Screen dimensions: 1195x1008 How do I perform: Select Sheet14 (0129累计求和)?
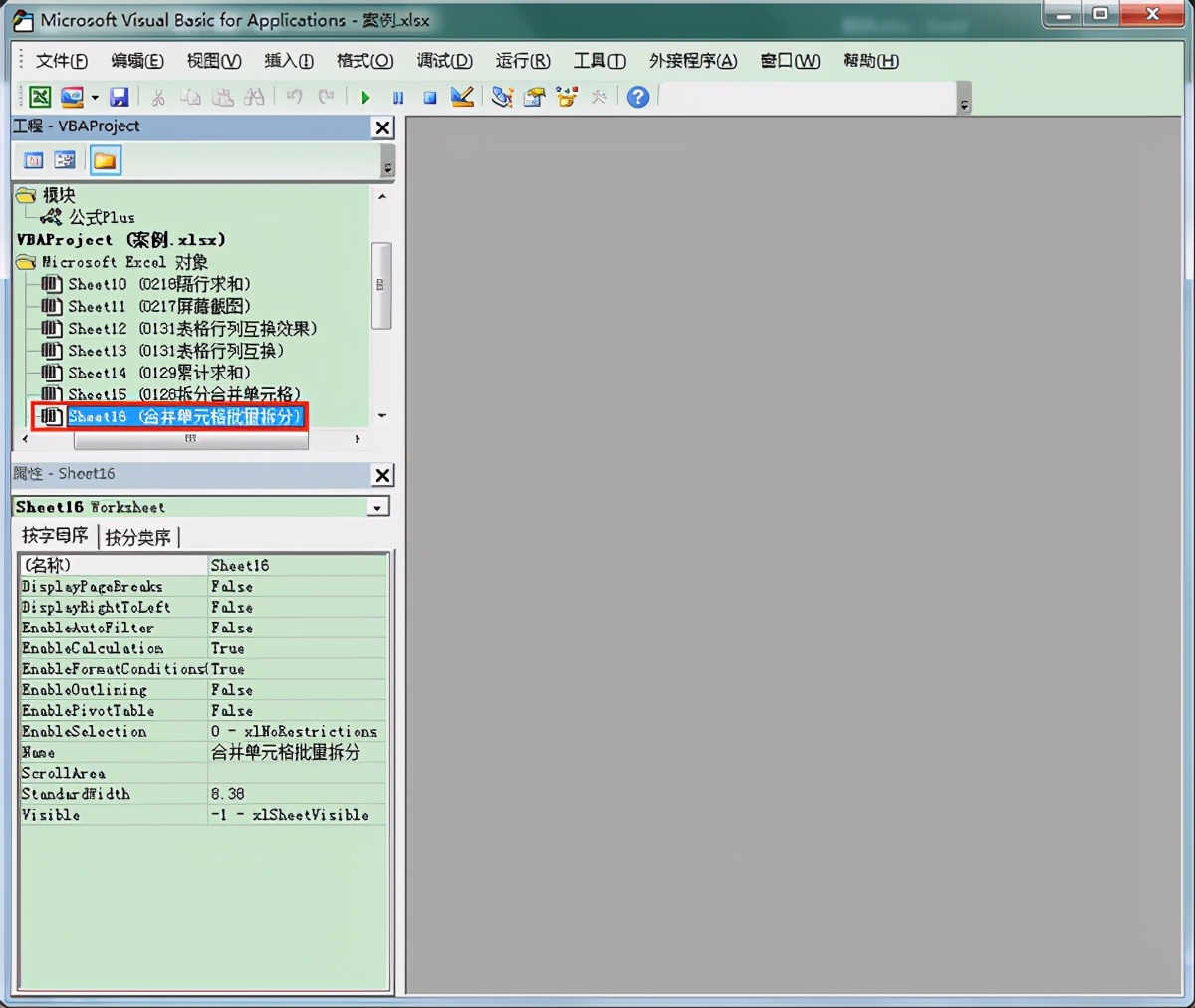pos(159,372)
